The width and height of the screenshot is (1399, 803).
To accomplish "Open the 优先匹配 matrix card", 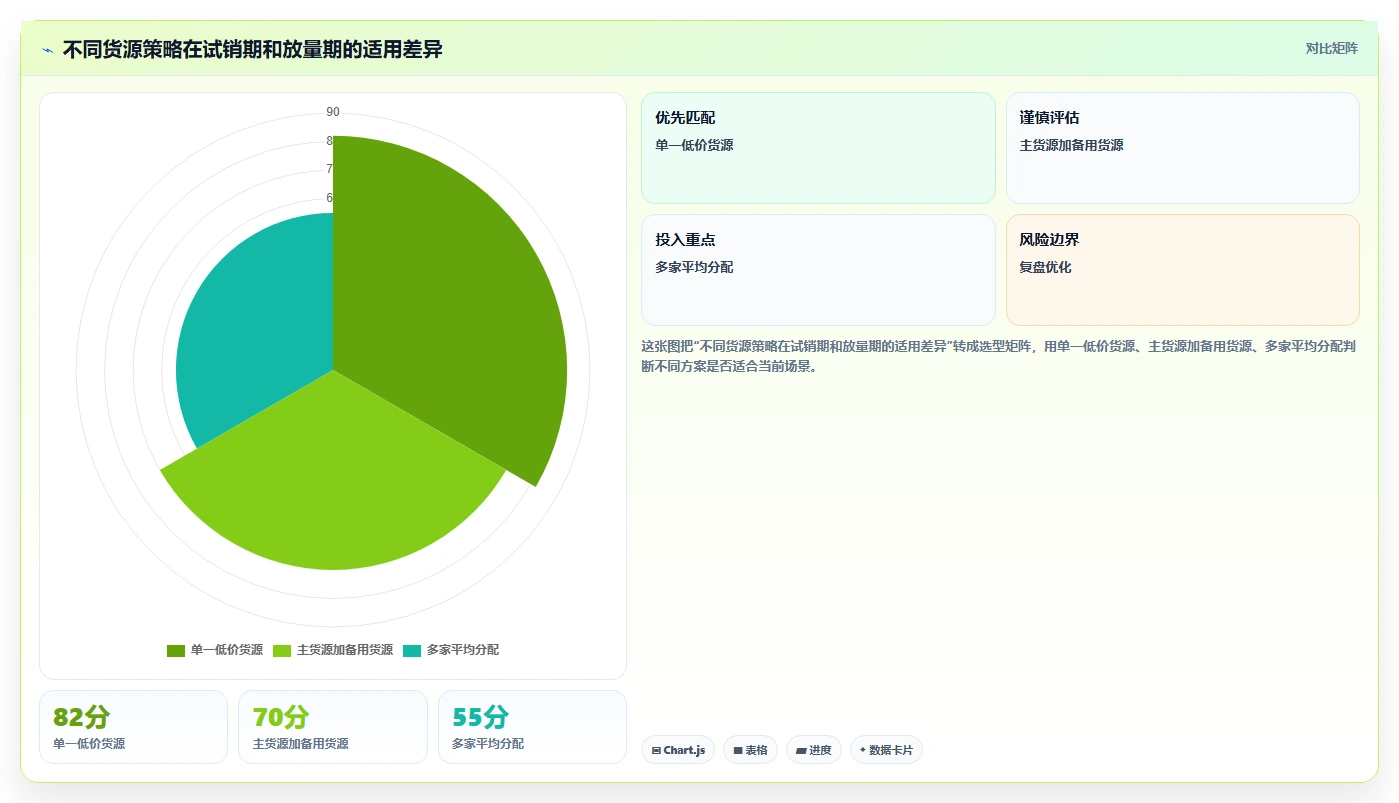I will click(818, 148).
